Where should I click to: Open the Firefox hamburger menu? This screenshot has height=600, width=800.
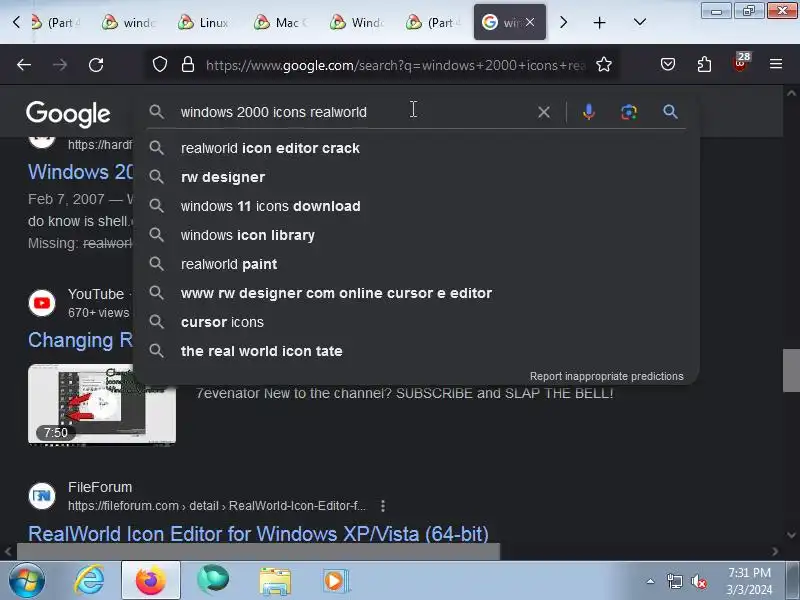776,64
